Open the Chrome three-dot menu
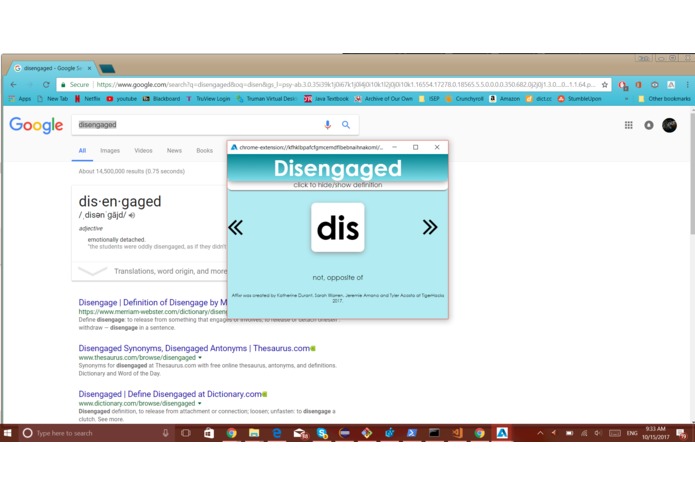This screenshot has height=494, width=695. coord(687,85)
